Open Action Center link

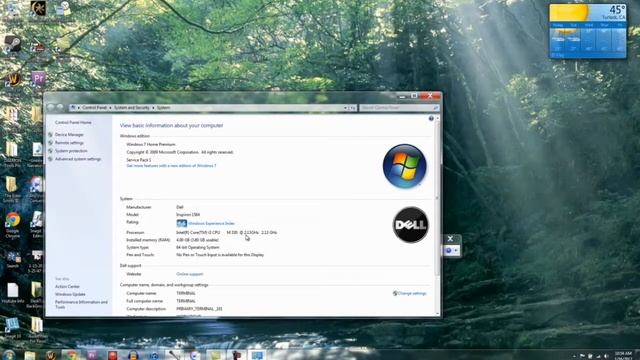67,287
